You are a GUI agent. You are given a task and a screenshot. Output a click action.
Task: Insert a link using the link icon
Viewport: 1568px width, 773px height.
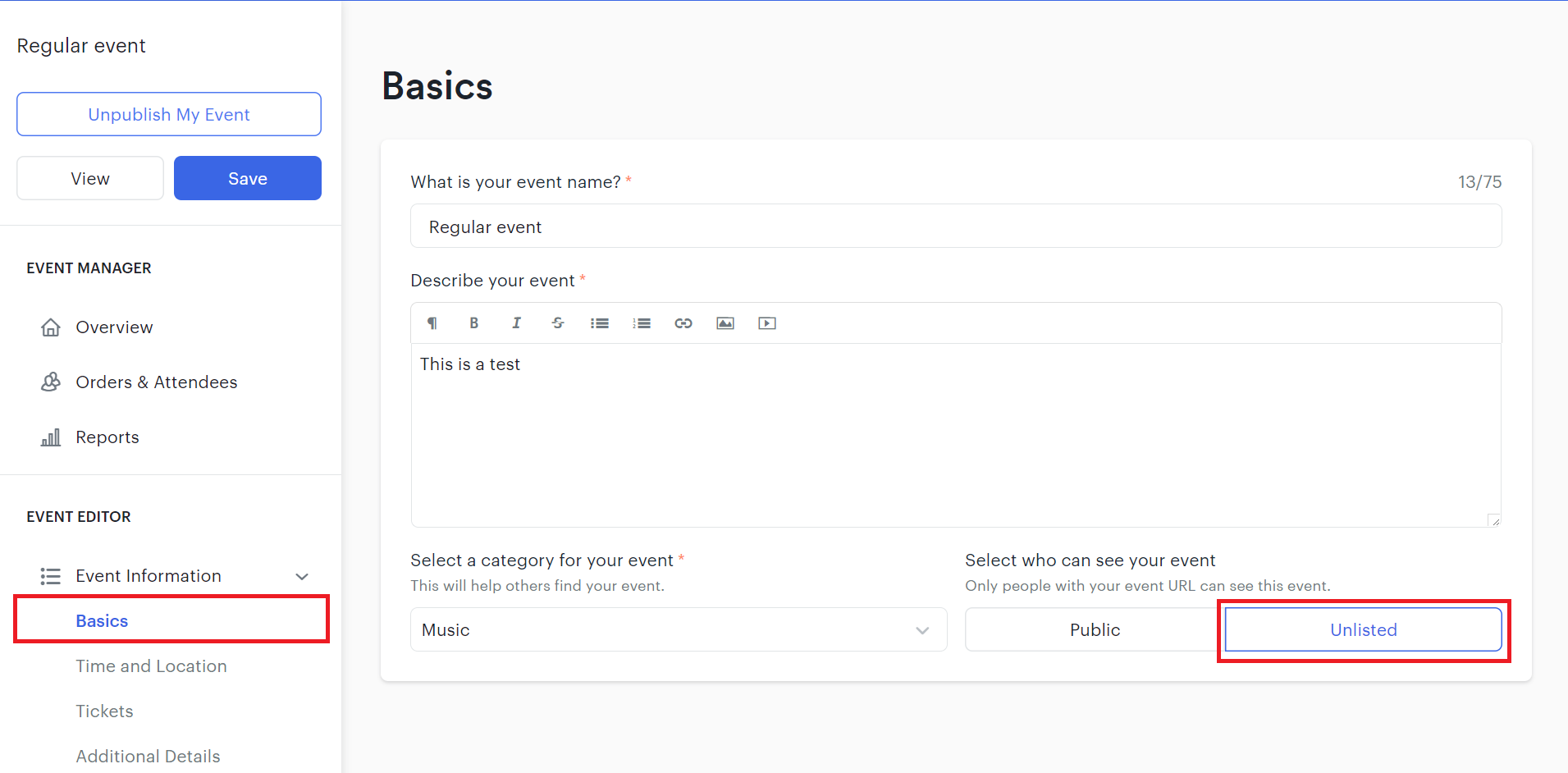coord(683,323)
